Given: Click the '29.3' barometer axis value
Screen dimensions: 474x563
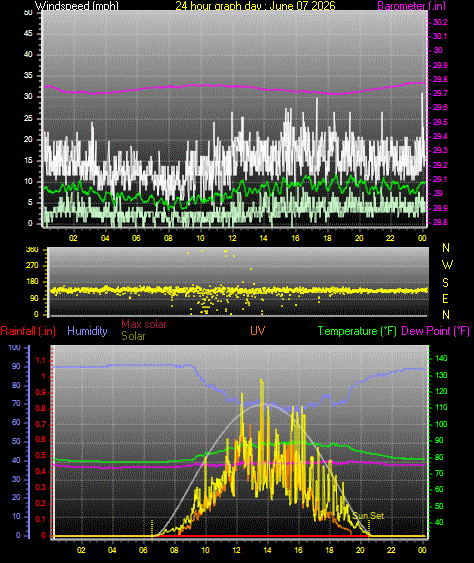Looking at the screenshot, I should pos(440,150).
